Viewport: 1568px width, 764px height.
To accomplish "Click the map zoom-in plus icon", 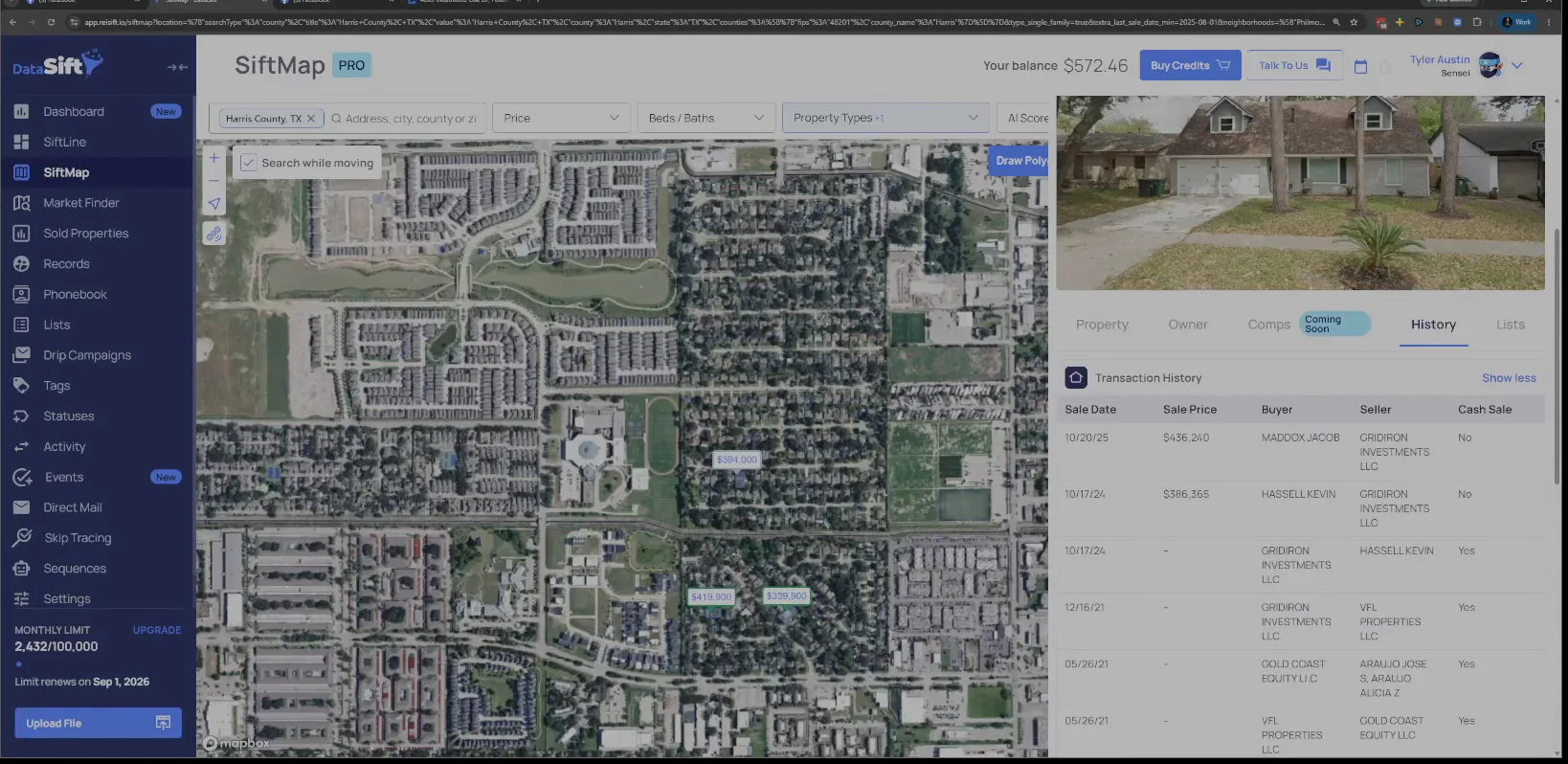I will click(214, 158).
